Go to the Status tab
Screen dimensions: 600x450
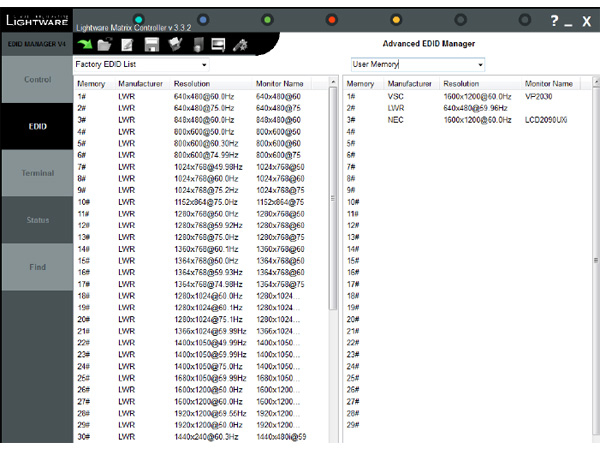coord(37,220)
